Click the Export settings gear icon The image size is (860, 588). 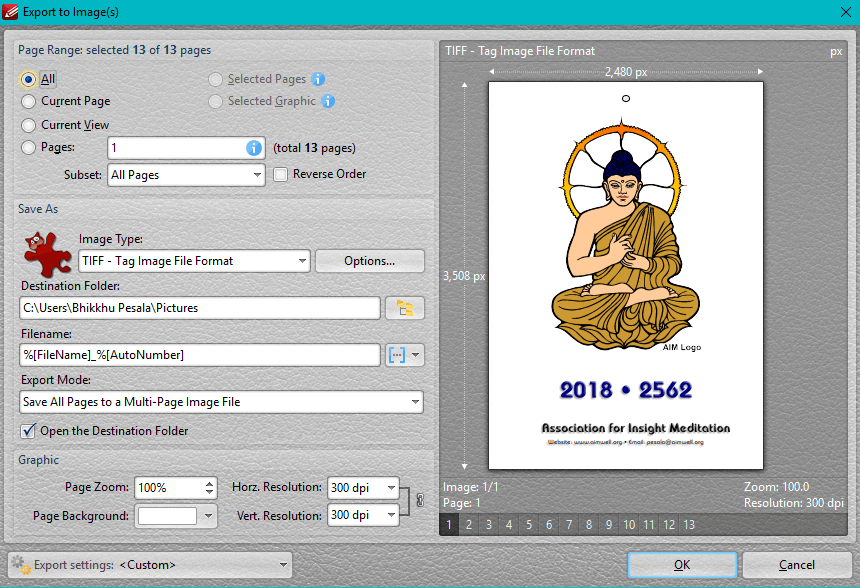[x=20, y=565]
